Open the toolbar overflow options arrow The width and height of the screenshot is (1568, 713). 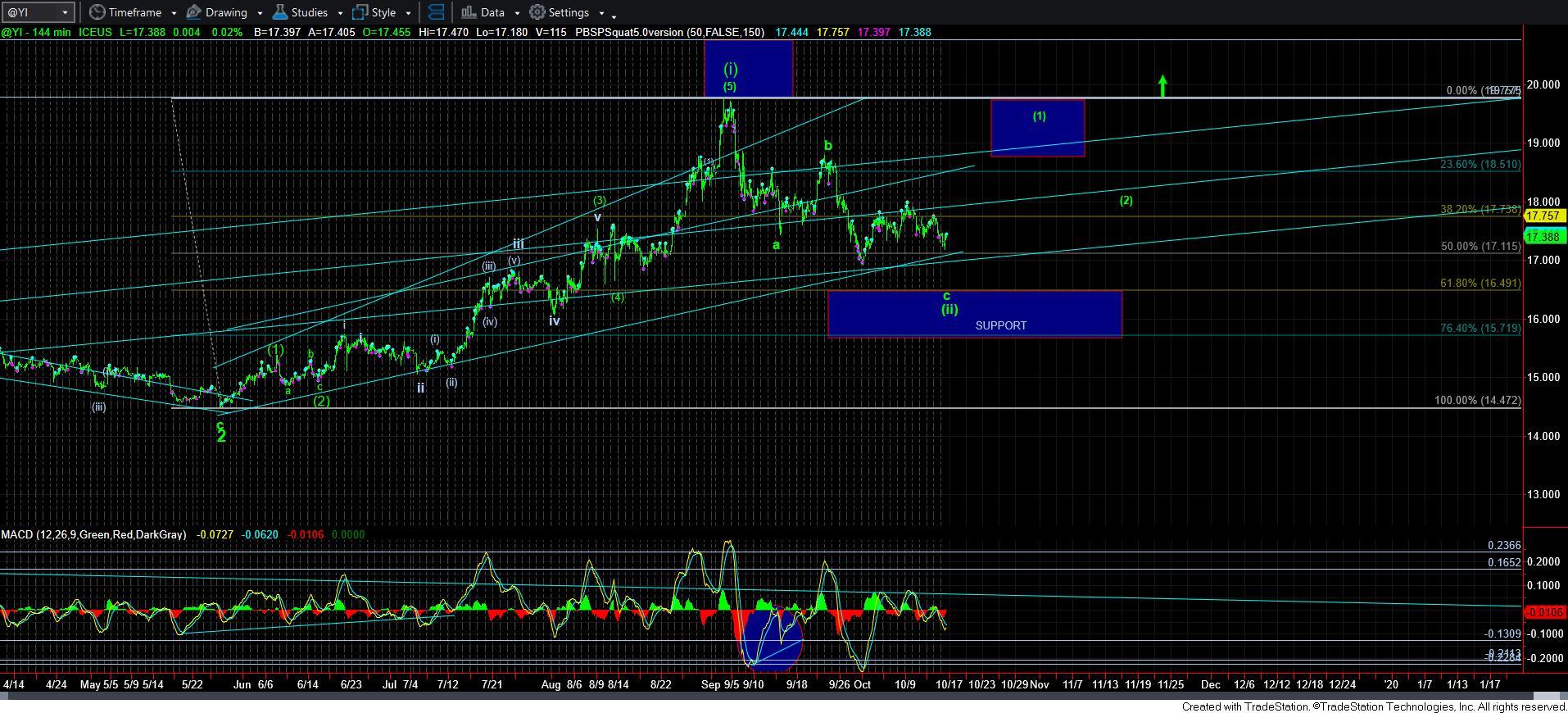pyautogui.click(x=614, y=16)
